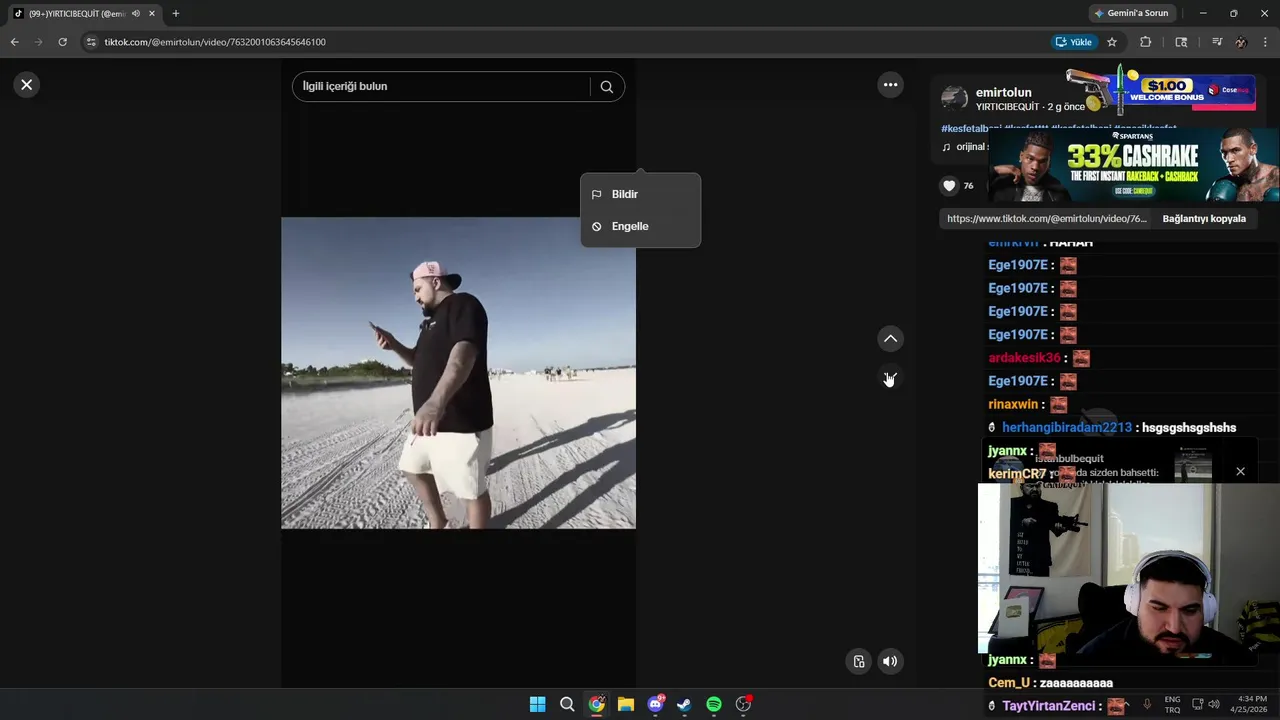Click the auto-scroll icon beside volume
This screenshot has height=720, width=1280.
click(859, 661)
